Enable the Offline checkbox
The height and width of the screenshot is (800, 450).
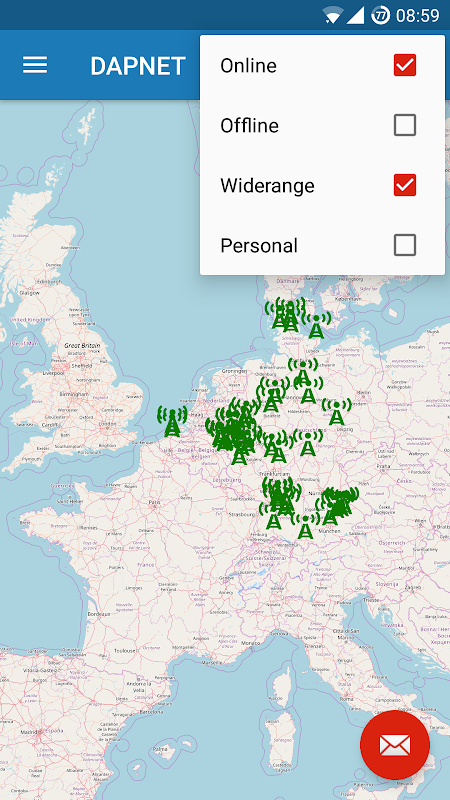pos(405,125)
